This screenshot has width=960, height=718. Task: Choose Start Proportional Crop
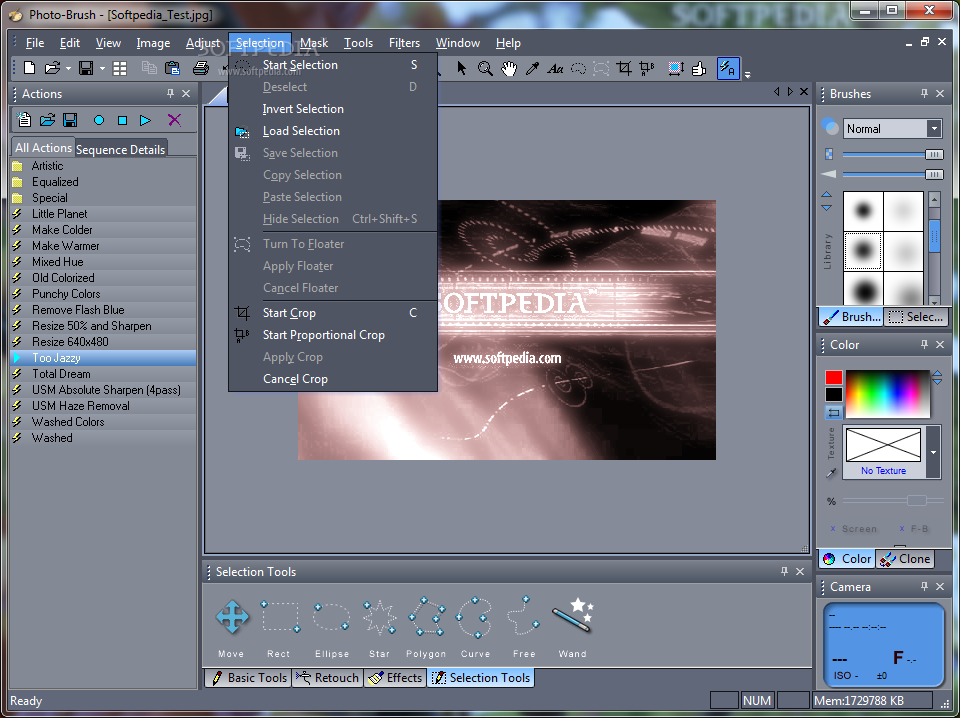(x=324, y=335)
